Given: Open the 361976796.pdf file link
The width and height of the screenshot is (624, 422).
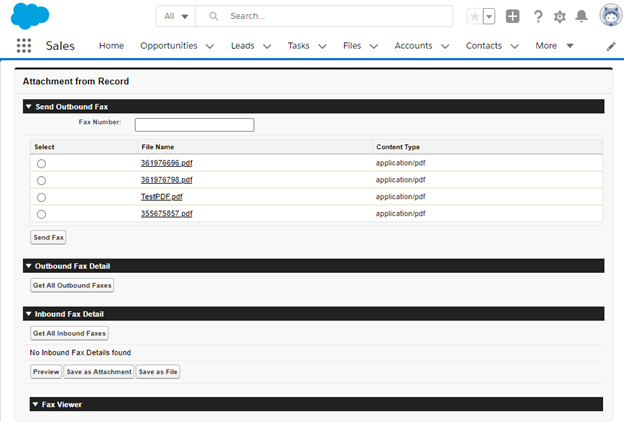Looking at the screenshot, I should click(x=166, y=180).
